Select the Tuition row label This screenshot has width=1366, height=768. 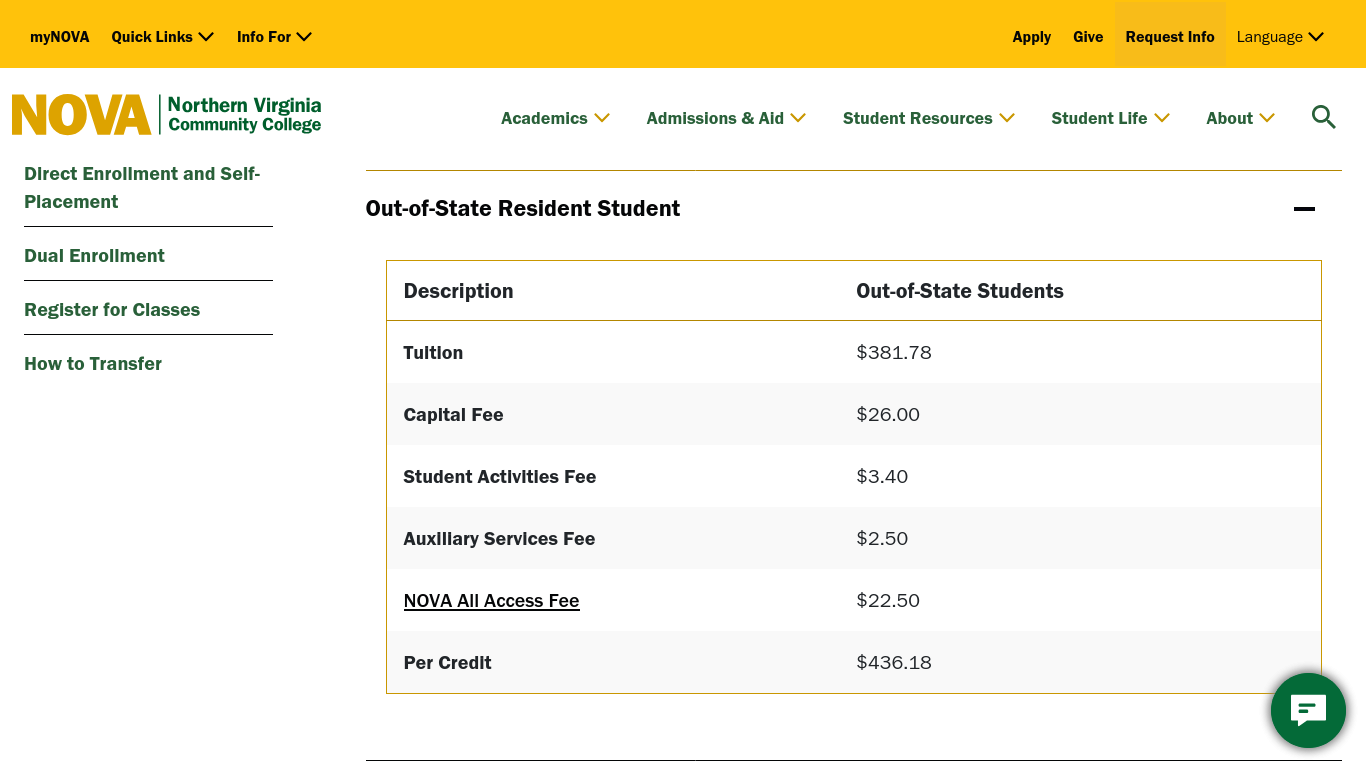tap(433, 353)
